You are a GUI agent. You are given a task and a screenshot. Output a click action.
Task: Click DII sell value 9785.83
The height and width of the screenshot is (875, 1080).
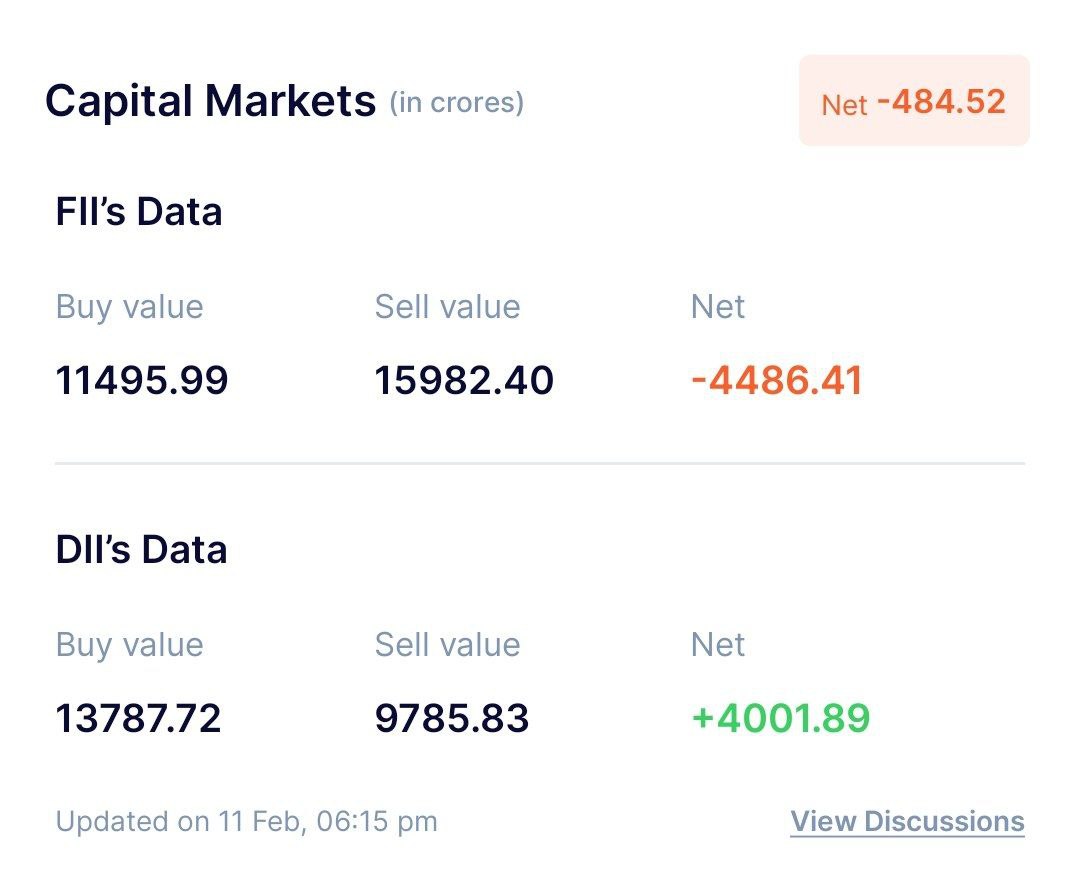452,718
